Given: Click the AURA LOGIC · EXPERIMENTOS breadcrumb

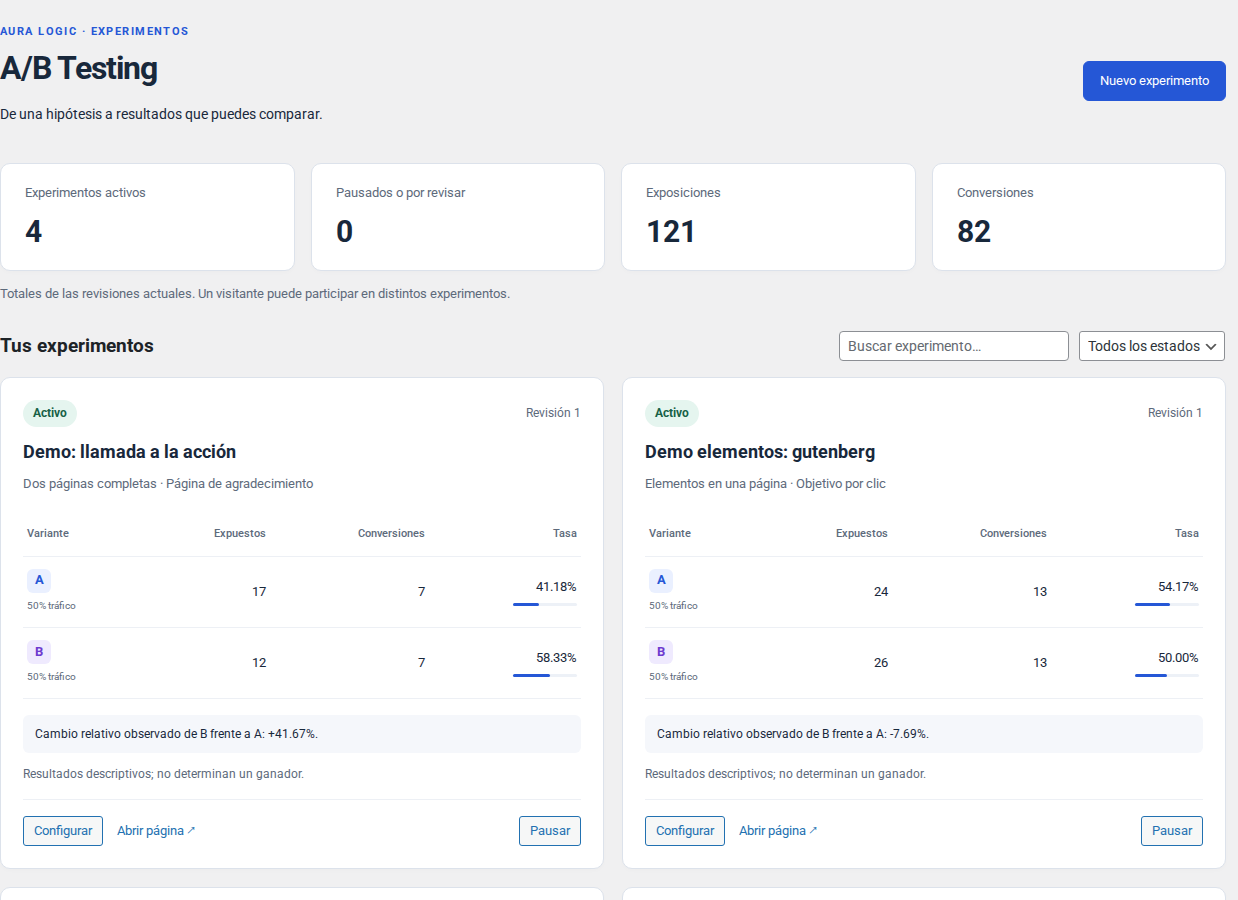Looking at the screenshot, I should pos(94,31).
